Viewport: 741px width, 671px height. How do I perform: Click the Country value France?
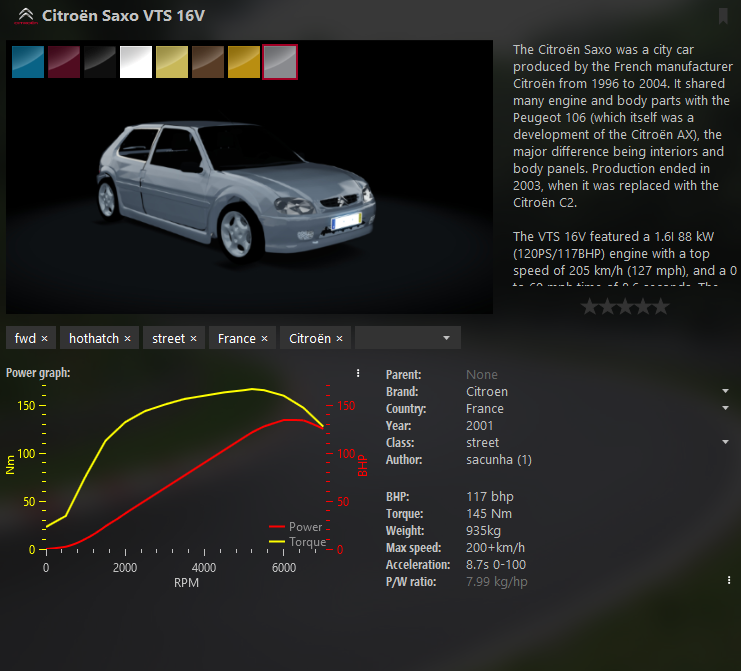pyautogui.click(x=485, y=409)
